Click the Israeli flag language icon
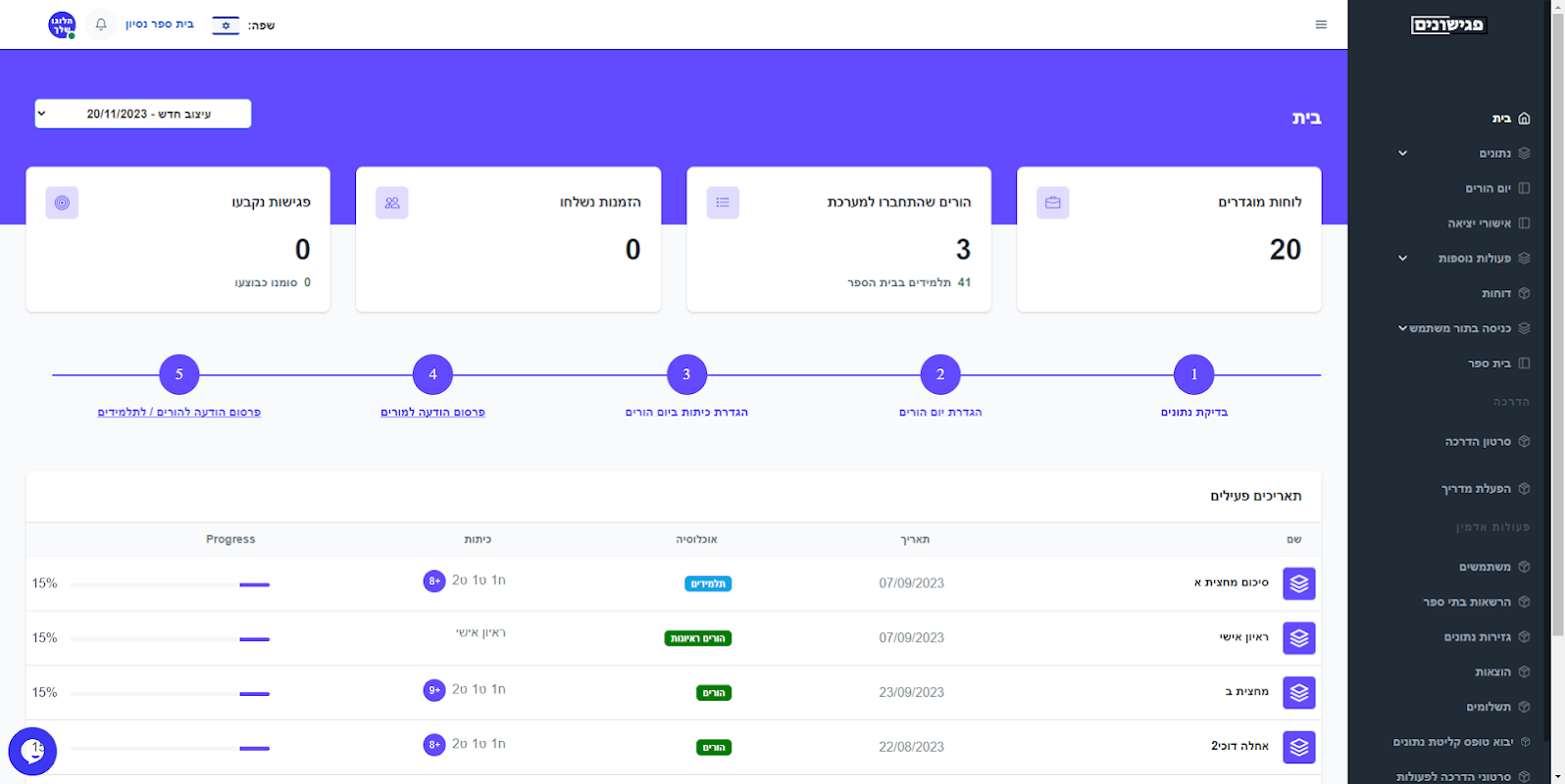The image size is (1565, 784). click(226, 25)
